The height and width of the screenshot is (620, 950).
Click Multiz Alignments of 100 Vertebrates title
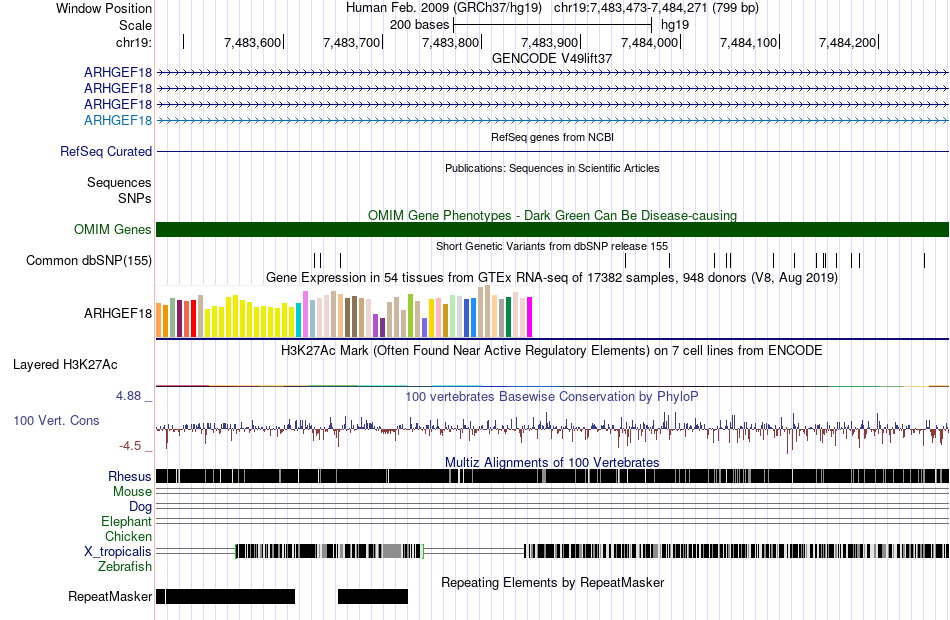552,462
